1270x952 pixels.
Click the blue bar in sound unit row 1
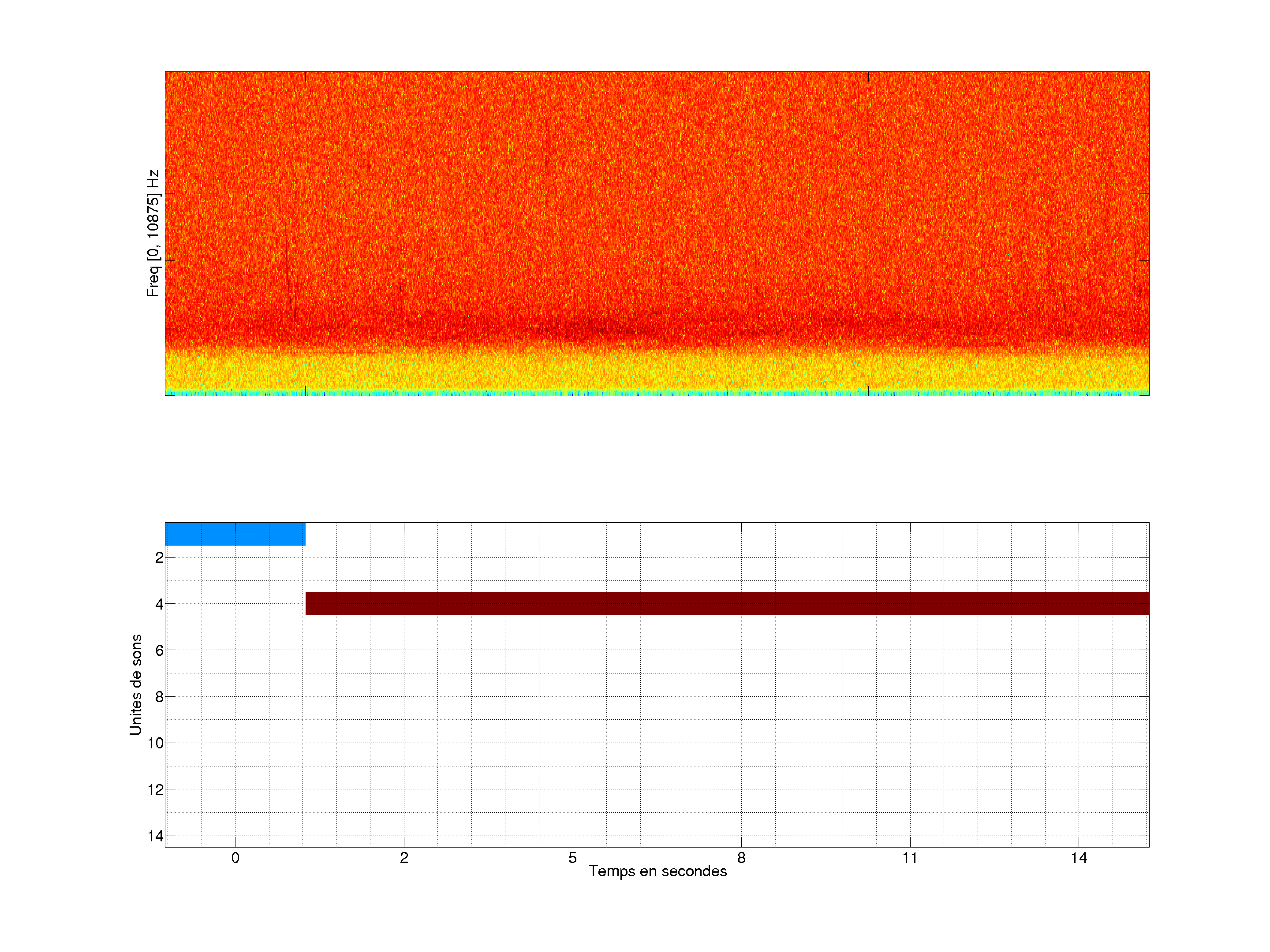pos(235,534)
